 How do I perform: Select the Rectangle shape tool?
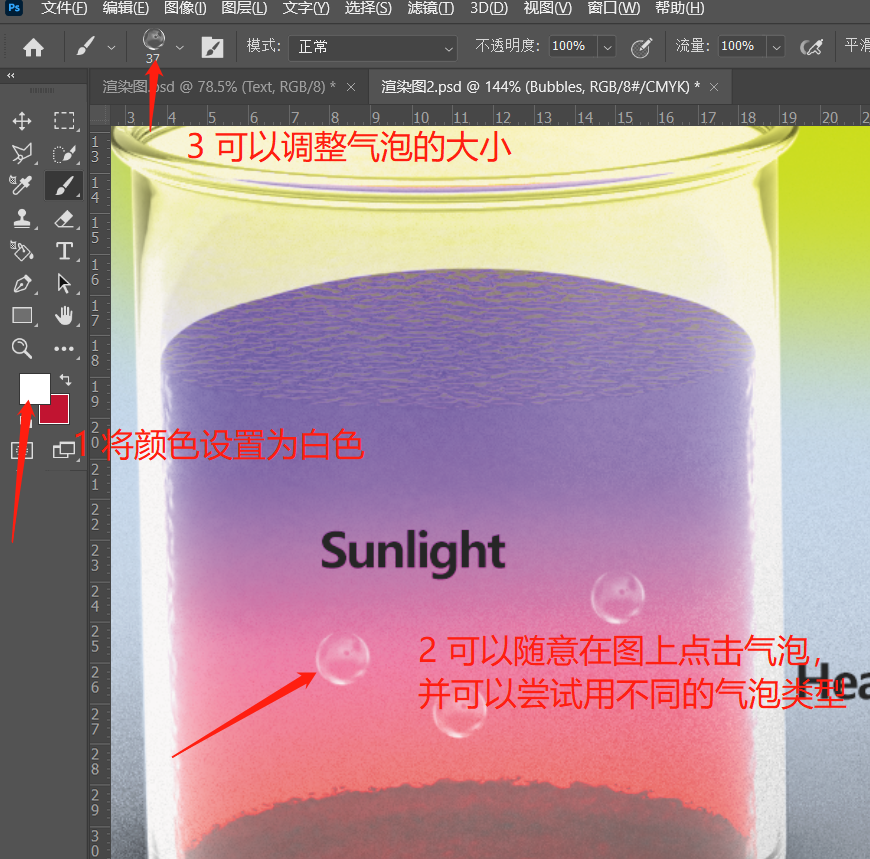22,315
